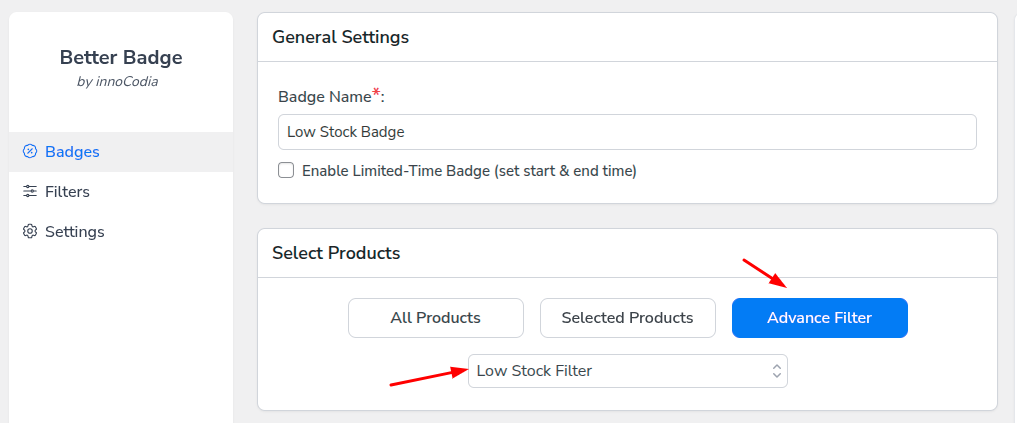Click the Filters sliders icon in sidebar

pos(30,192)
